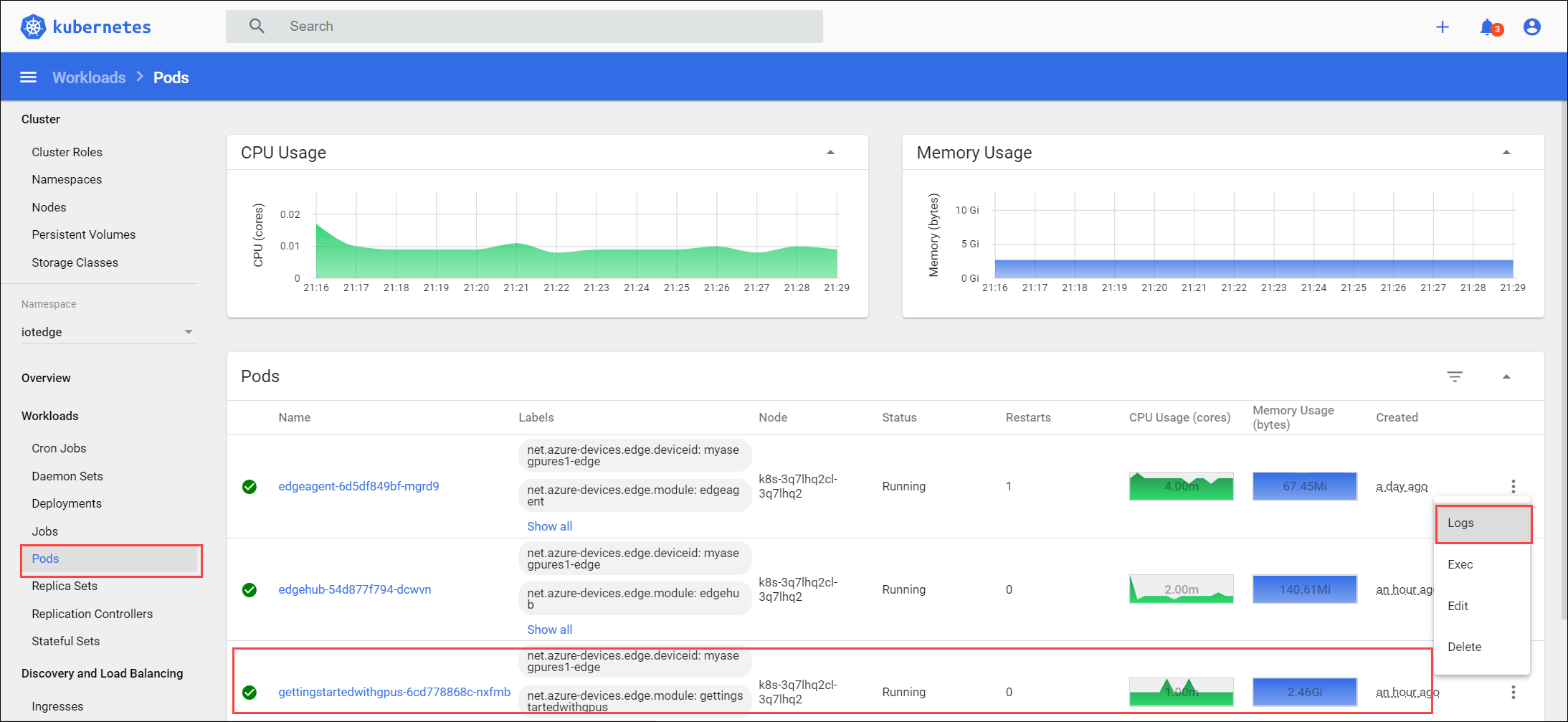Image resolution: width=1568 pixels, height=722 pixels.
Task: Click the search magnifier icon
Action: (257, 26)
